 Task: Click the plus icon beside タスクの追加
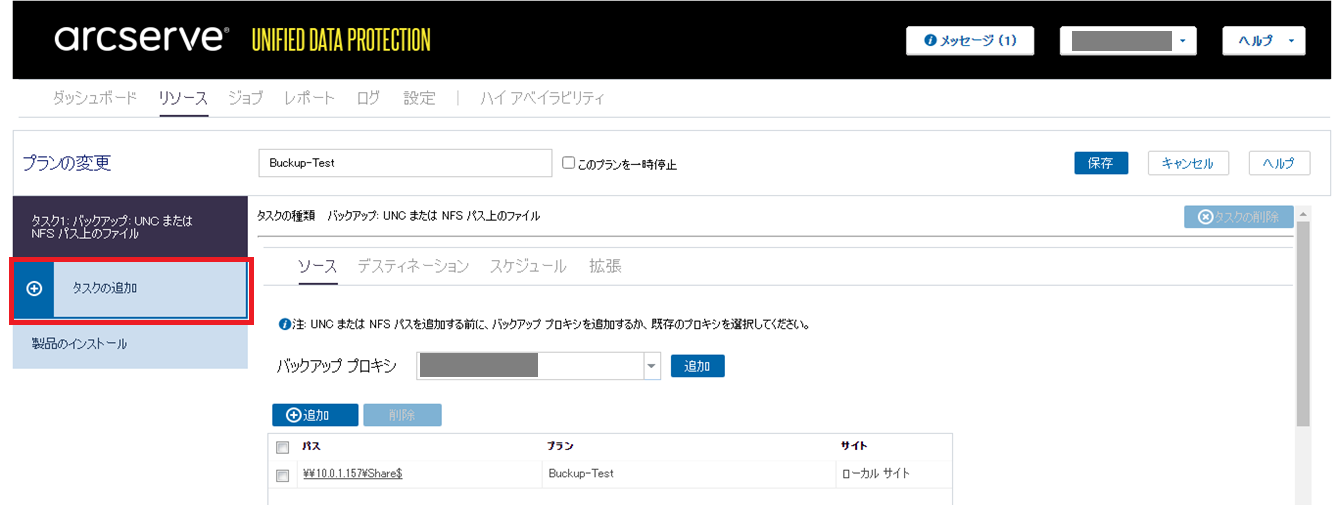coord(34,288)
